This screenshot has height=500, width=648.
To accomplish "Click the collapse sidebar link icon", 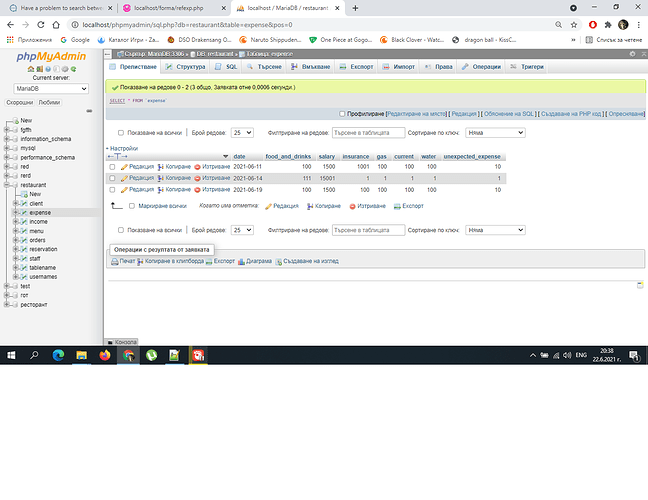I will pos(89,111).
